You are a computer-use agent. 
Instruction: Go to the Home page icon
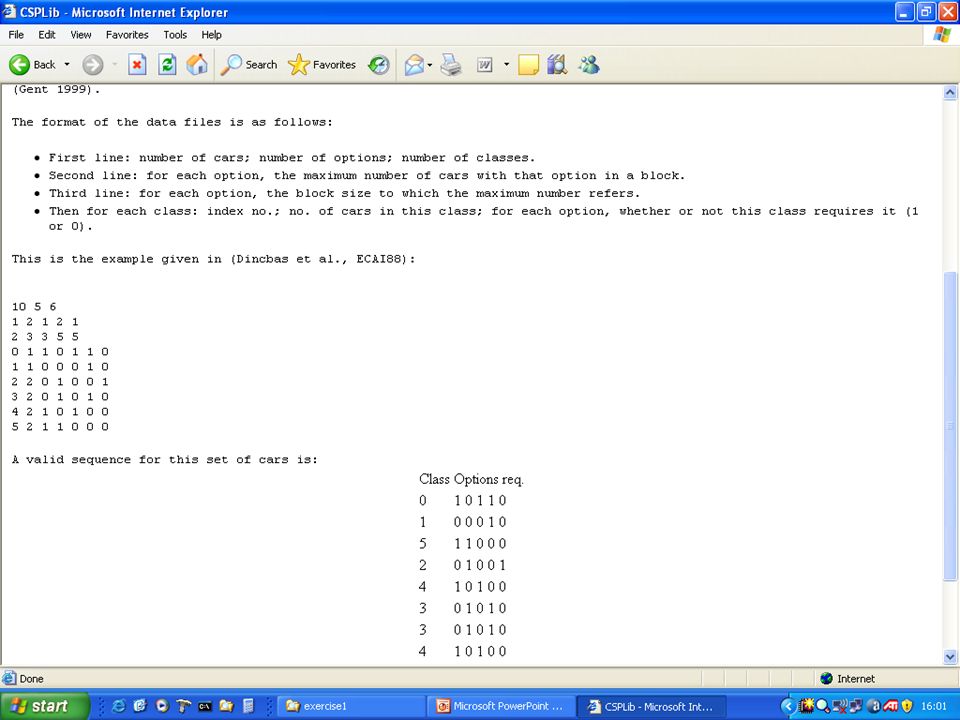point(197,64)
